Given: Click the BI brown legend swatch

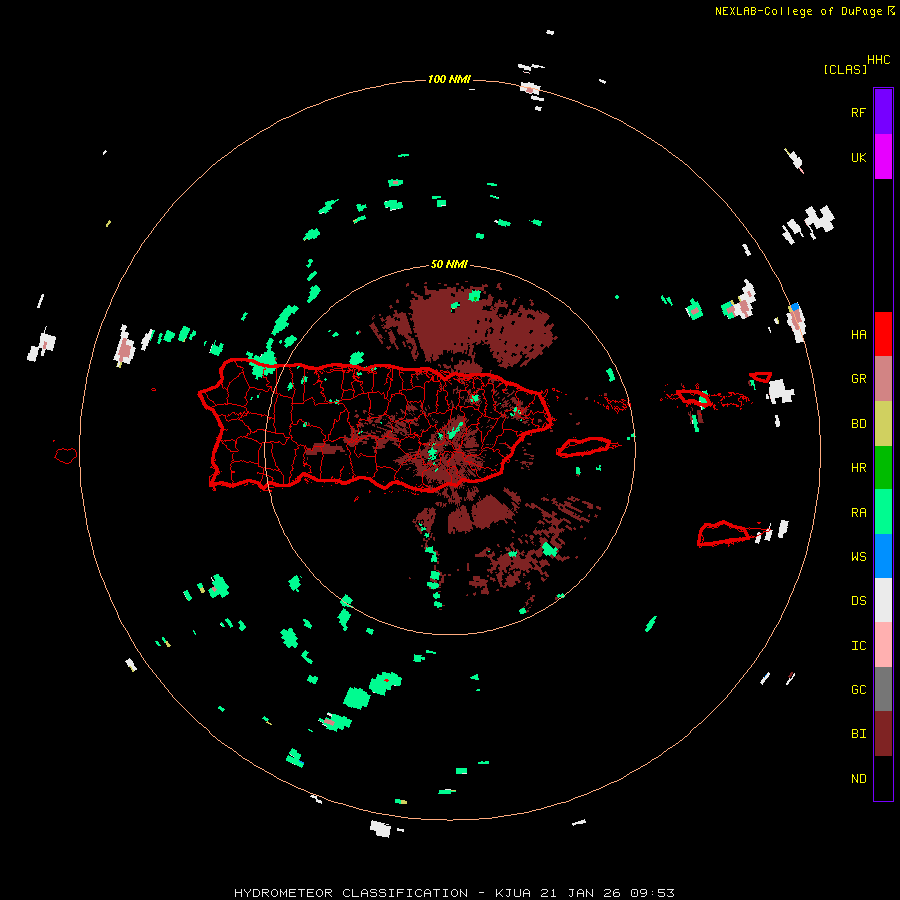Looking at the screenshot, I should click(883, 734).
